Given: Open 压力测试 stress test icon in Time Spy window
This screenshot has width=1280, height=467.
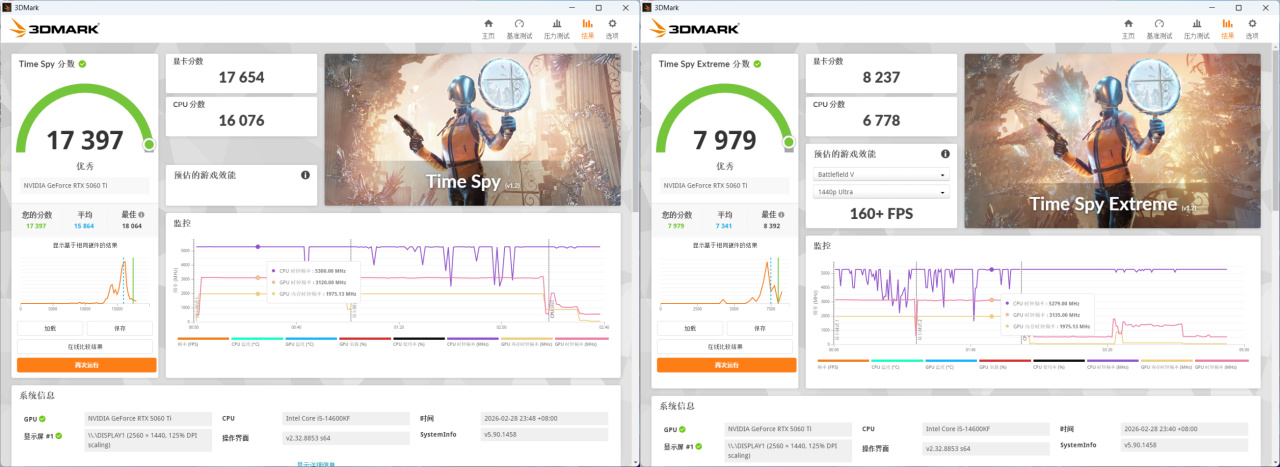Looking at the screenshot, I should (x=556, y=28).
